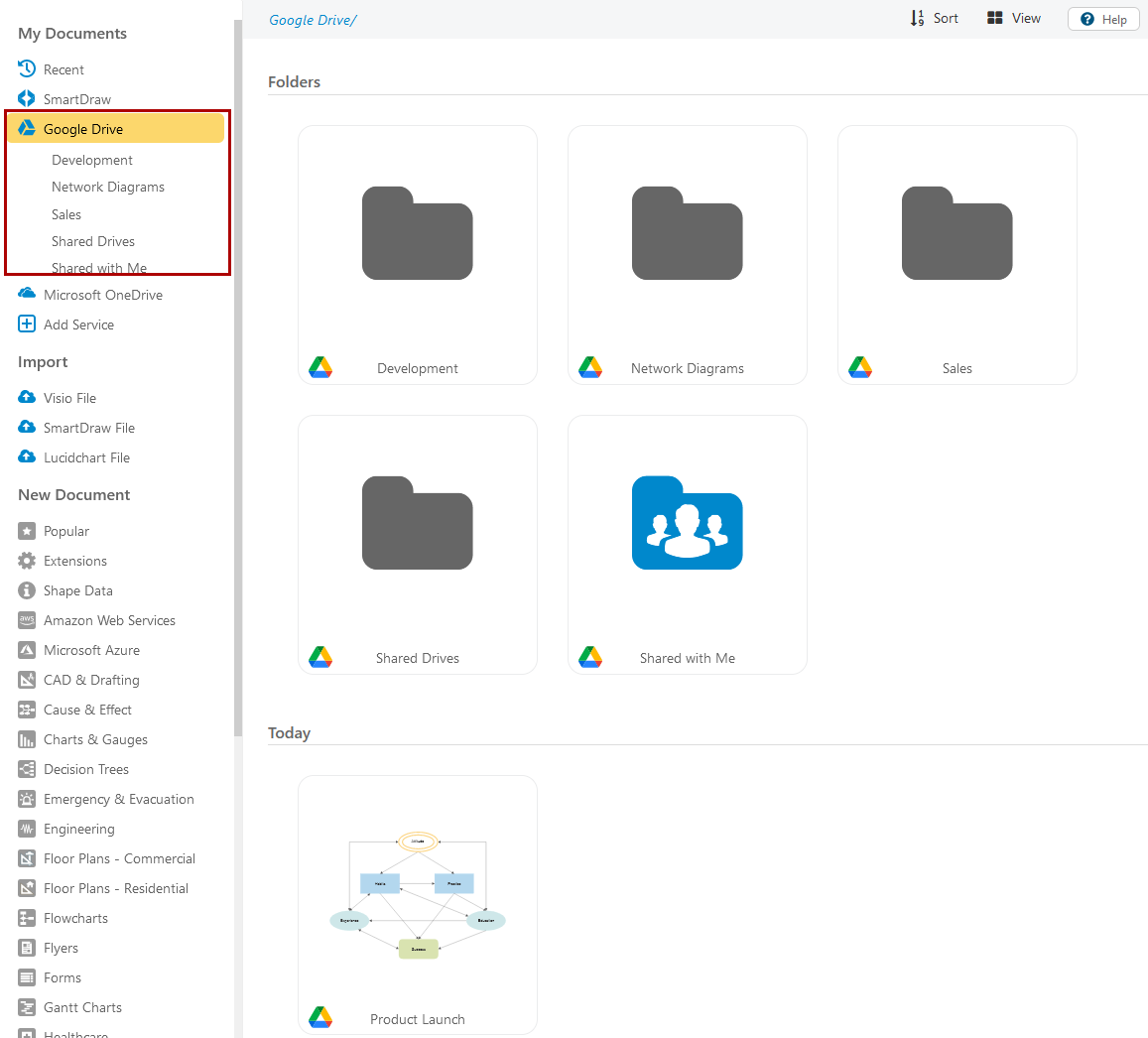
Task: Open the Sales folder tile
Action: 957,254
